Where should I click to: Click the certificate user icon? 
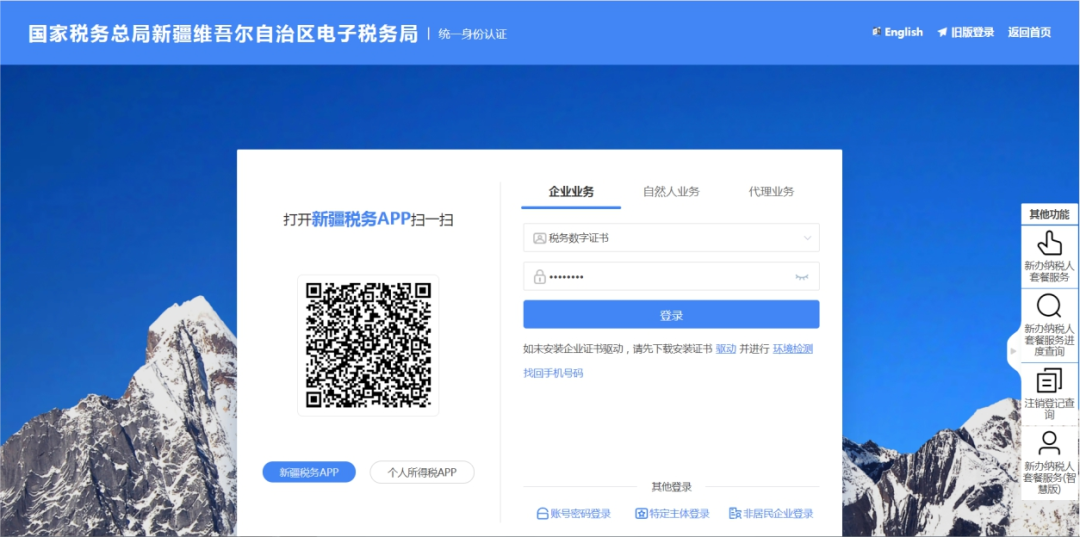pos(539,238)
